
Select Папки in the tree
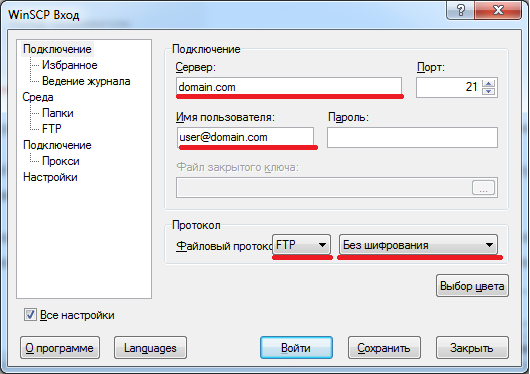(x=57, y=113)
